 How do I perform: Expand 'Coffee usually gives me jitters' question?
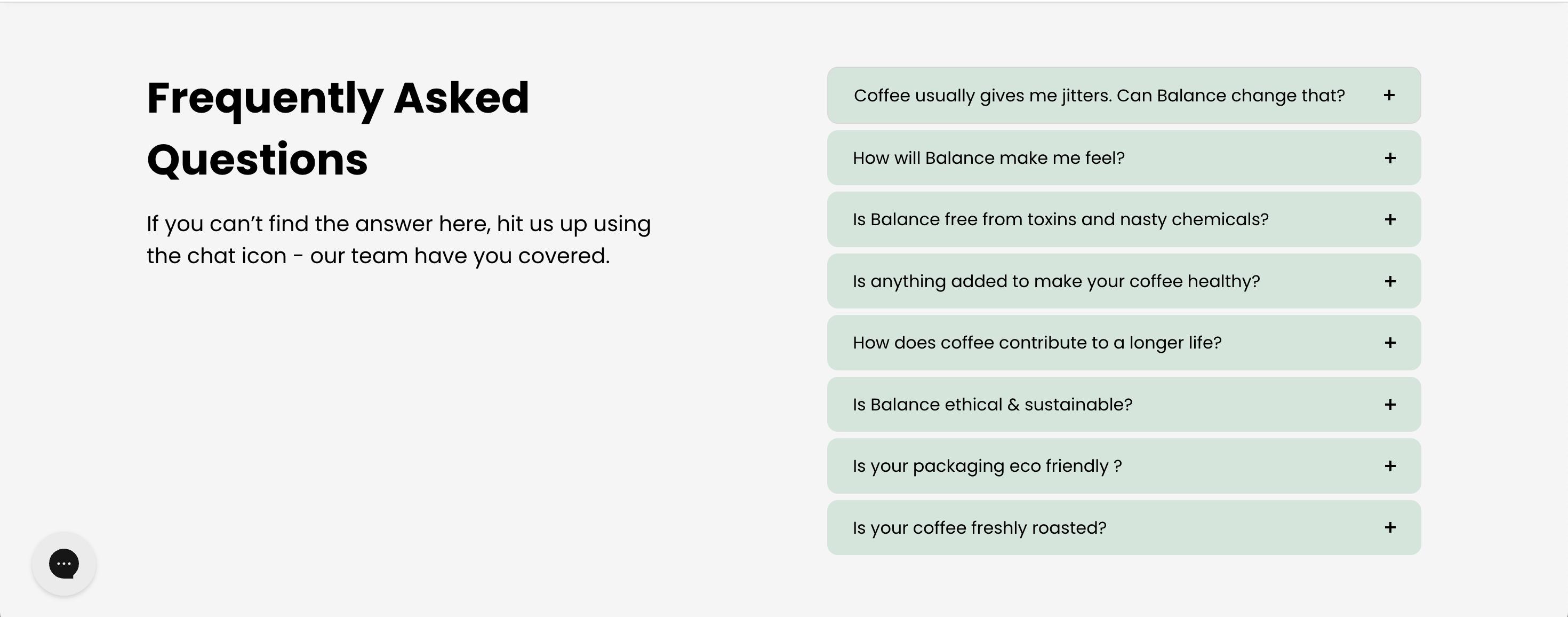coord(1124,95)
